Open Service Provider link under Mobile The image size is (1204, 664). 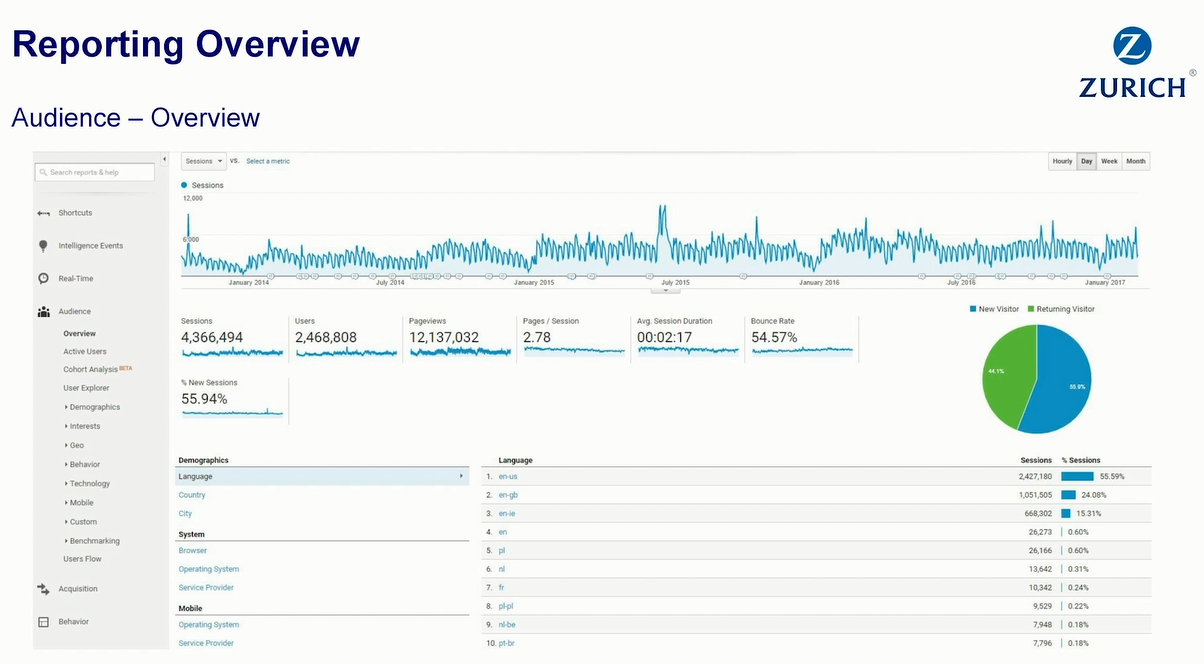[x=206, y=643]
